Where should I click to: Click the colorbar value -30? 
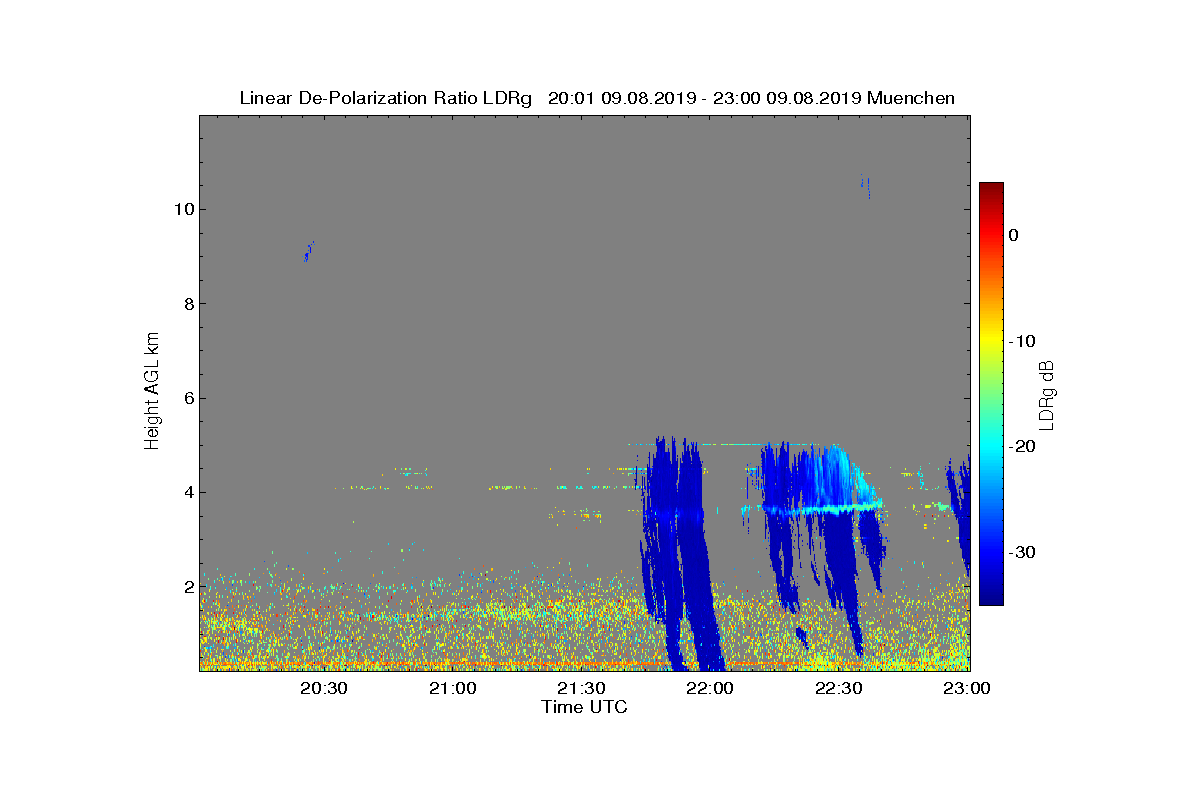(x=1022, y=552)
